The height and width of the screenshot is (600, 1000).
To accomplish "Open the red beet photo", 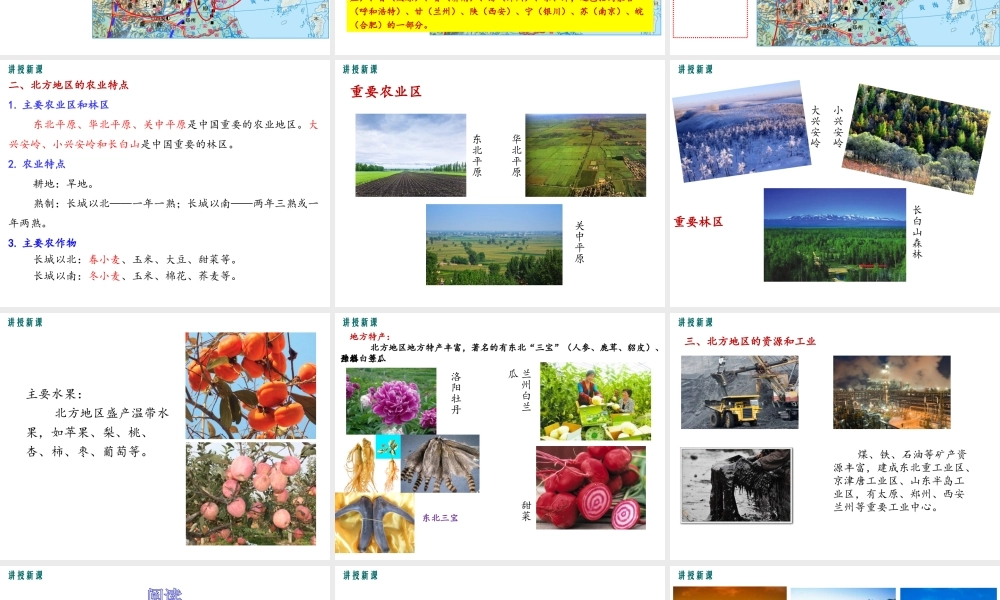I will [x=591, y=488].
